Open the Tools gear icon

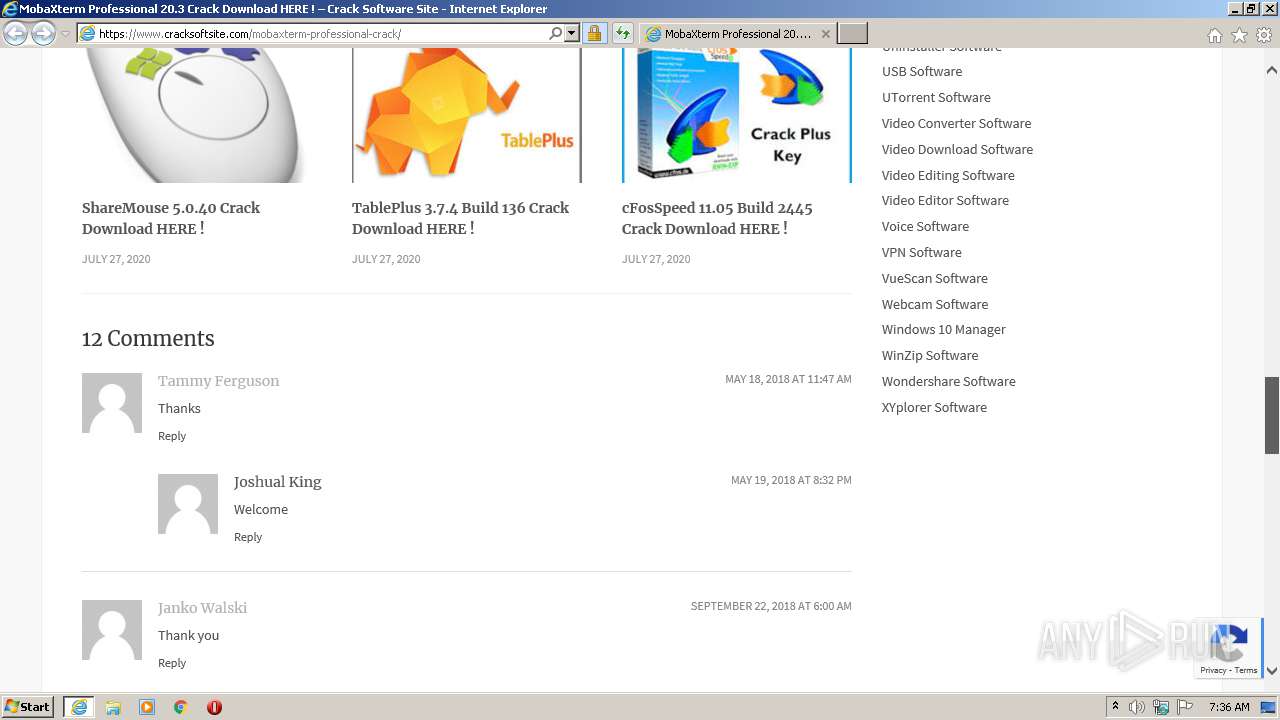[1264, 35]
